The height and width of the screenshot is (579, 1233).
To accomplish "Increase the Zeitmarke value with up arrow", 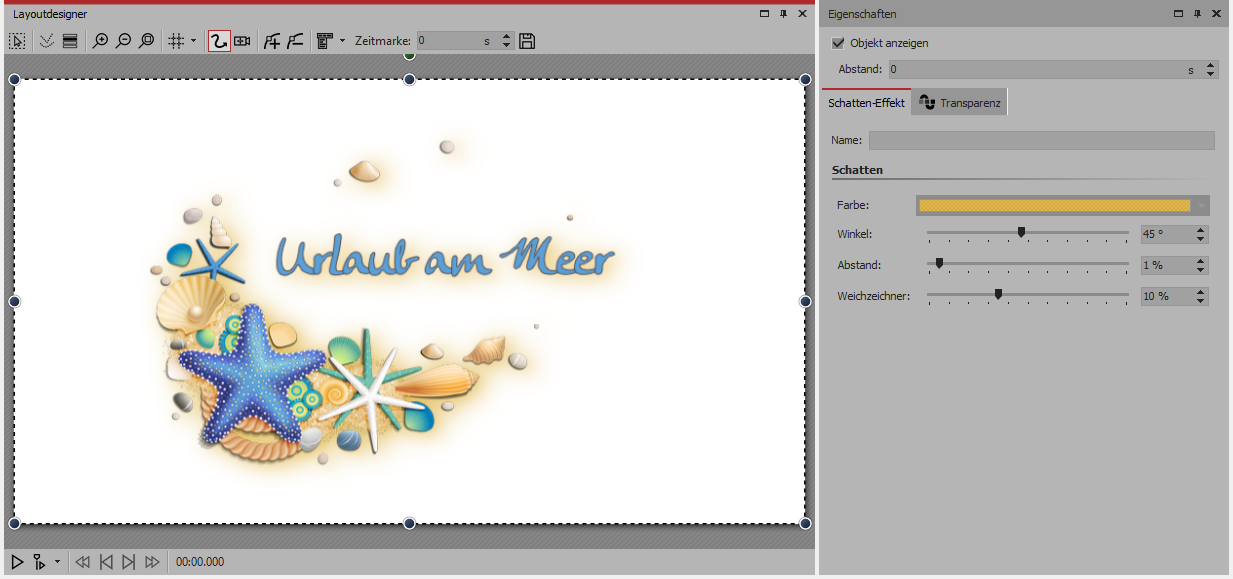I will point(506,36).
